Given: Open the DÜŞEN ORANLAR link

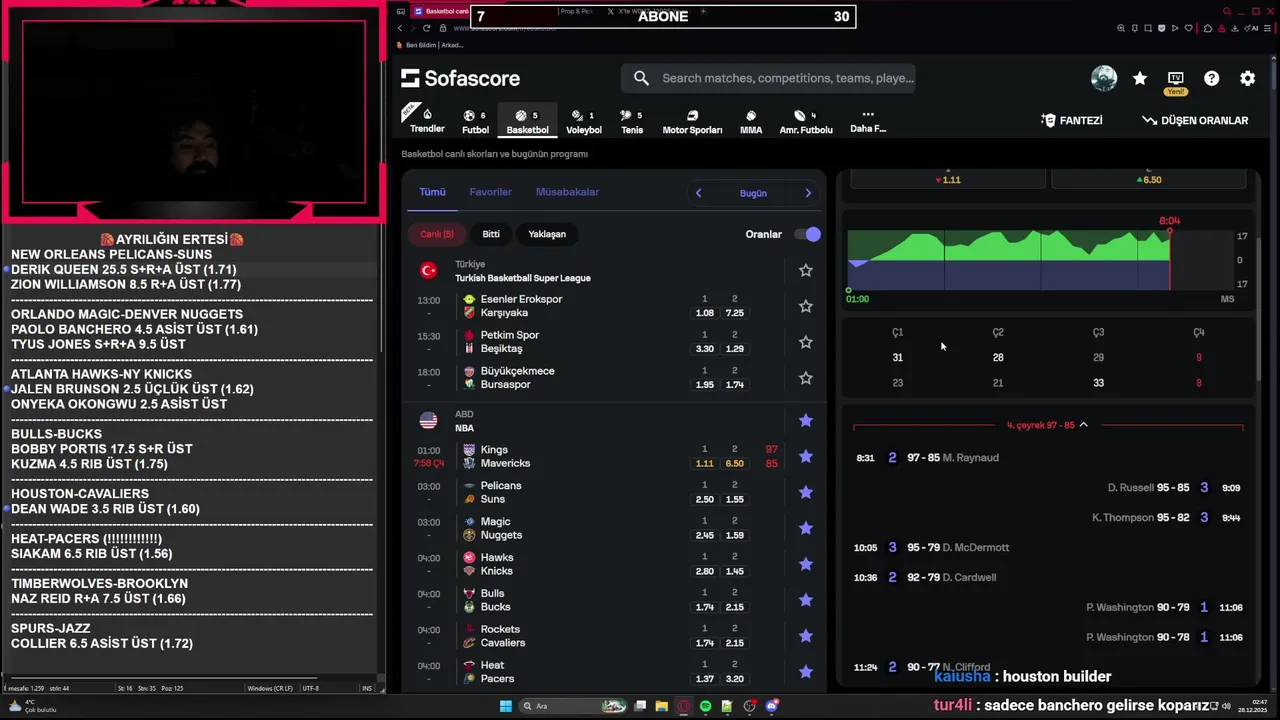Looking at the screenshot, I should 1195,120.
